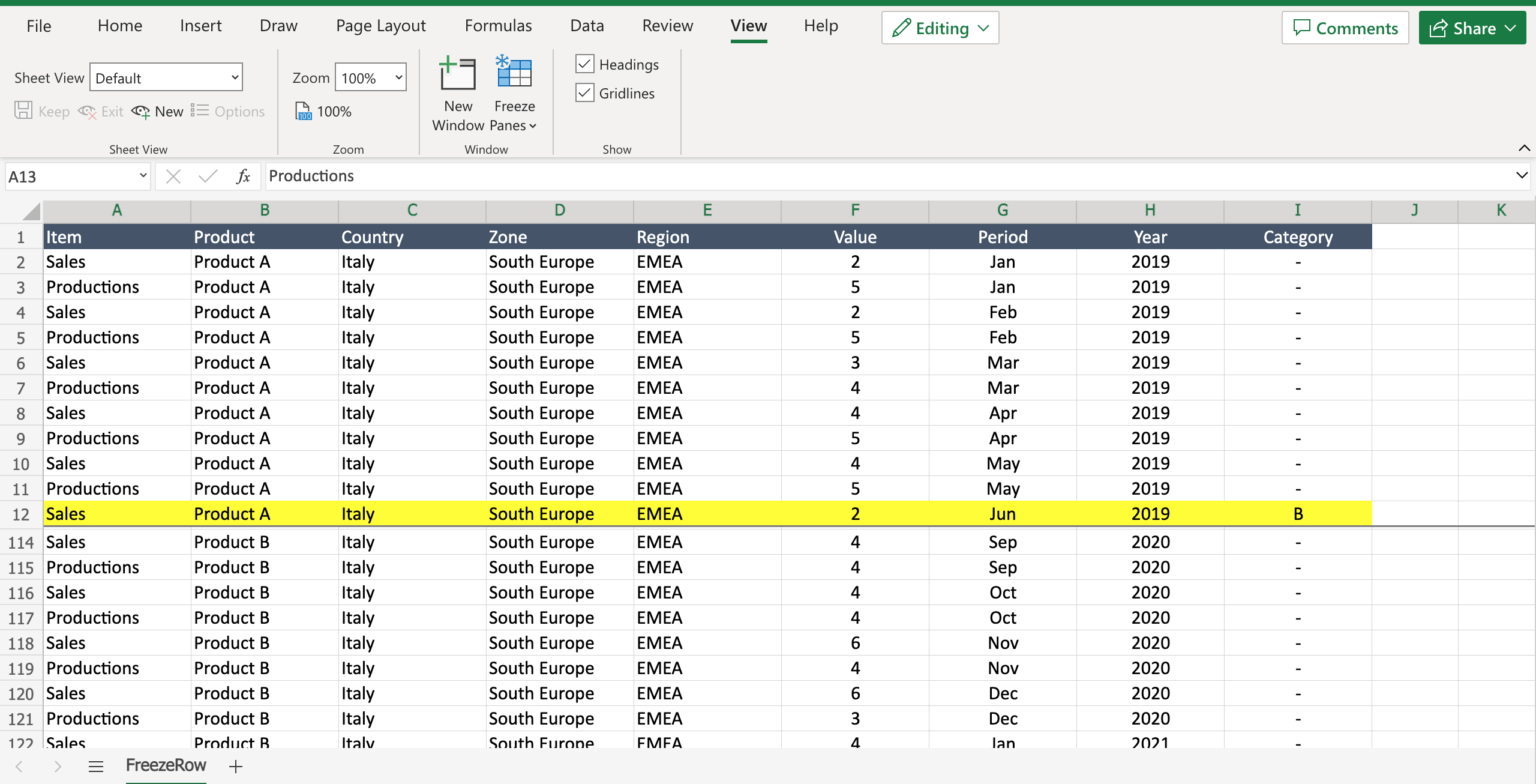Cancel entry using the X icon beside the formula bar
This screenshot has height=784, width=1536.
pos(172,176)
